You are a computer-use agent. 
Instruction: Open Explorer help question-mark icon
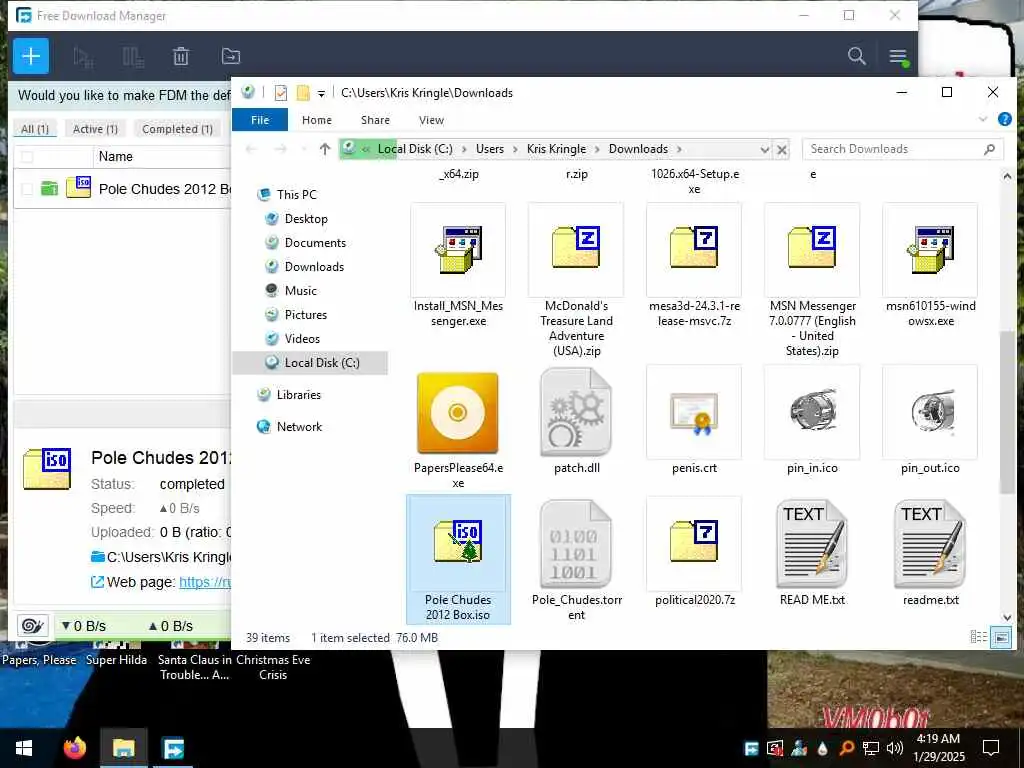1004,120
